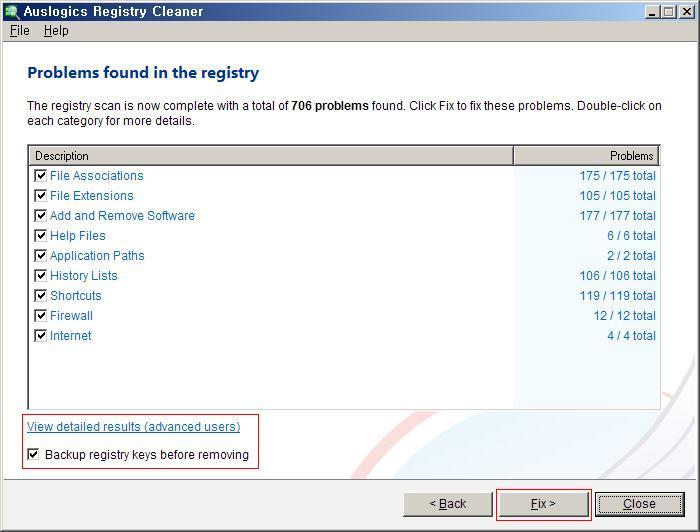Select the Help Files category
This screenshot has height=532, width=700.
click(78, 236)
